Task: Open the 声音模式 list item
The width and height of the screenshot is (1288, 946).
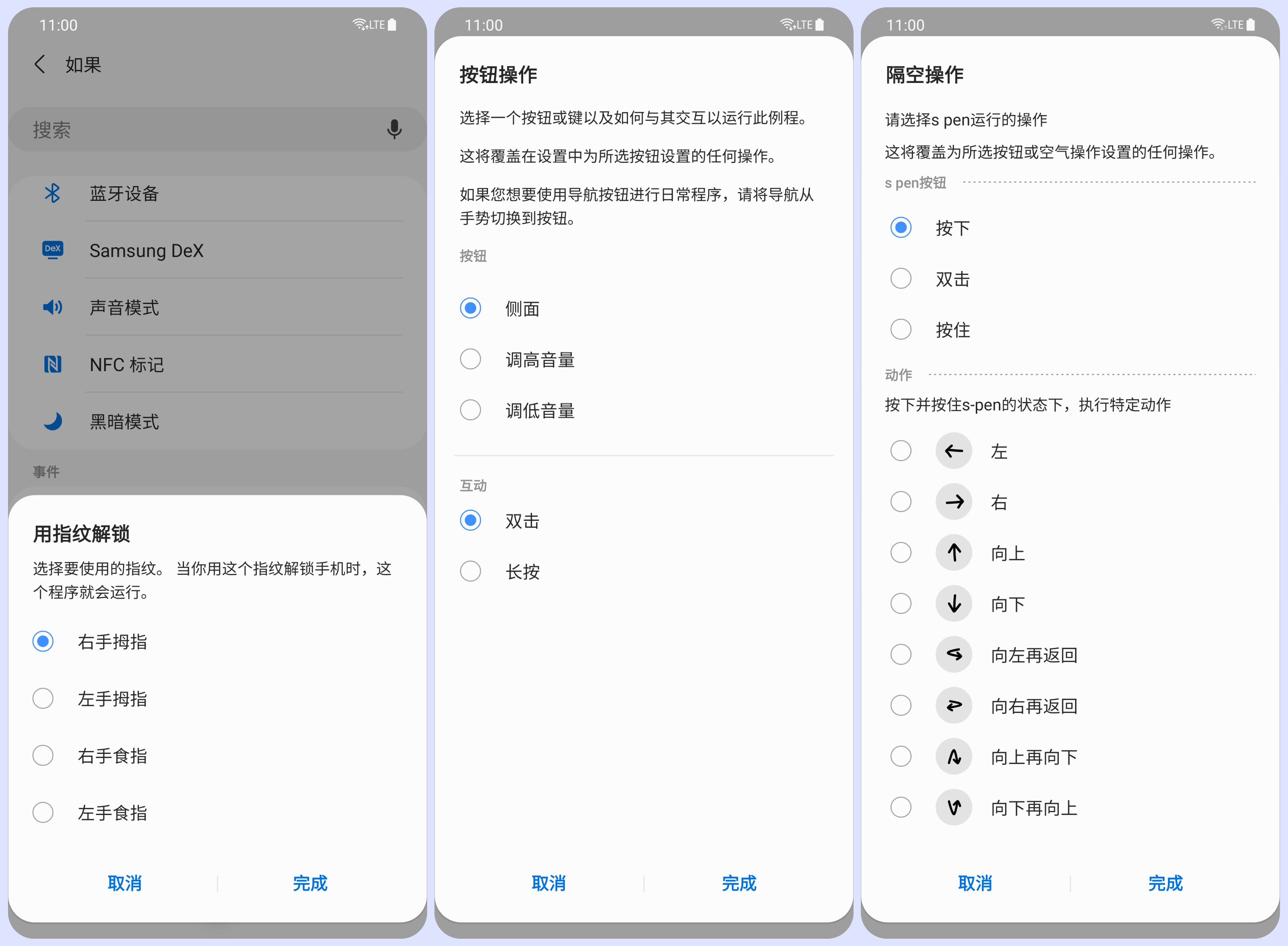Action: [229, 307]
